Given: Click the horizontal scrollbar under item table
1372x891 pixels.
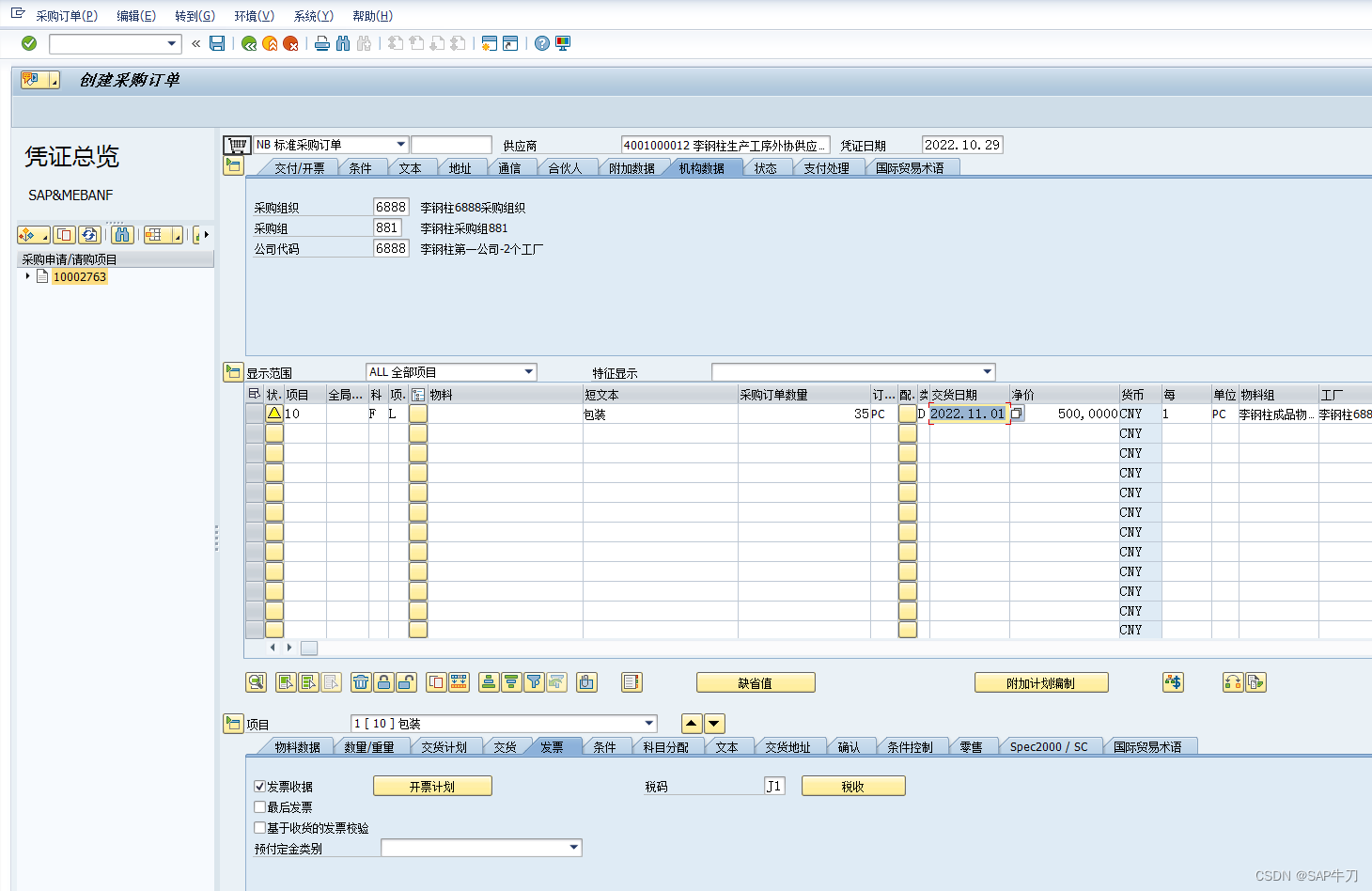Looking at the screenshot, I should click(309, 648).
